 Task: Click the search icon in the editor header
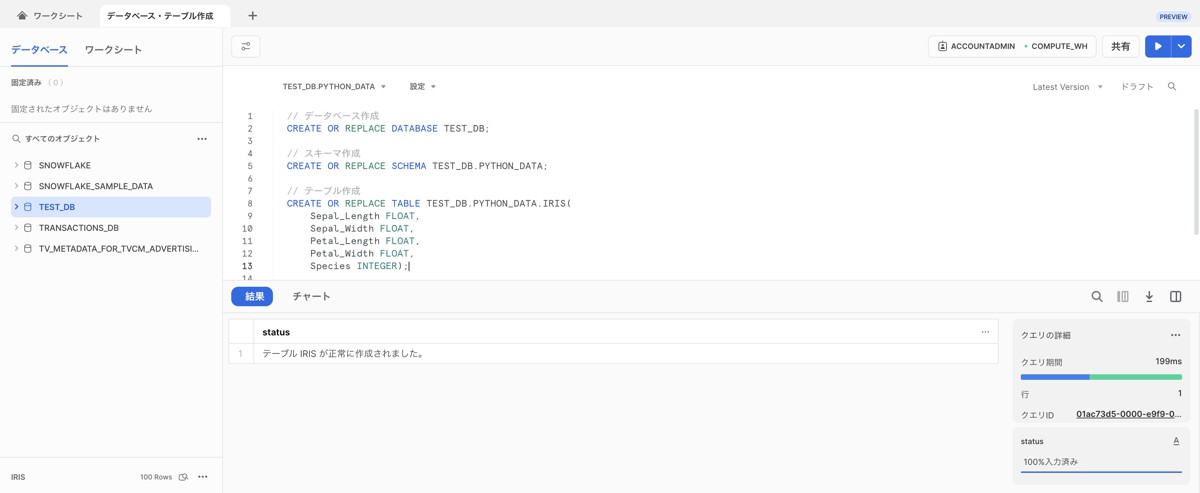click(1172, 87)
